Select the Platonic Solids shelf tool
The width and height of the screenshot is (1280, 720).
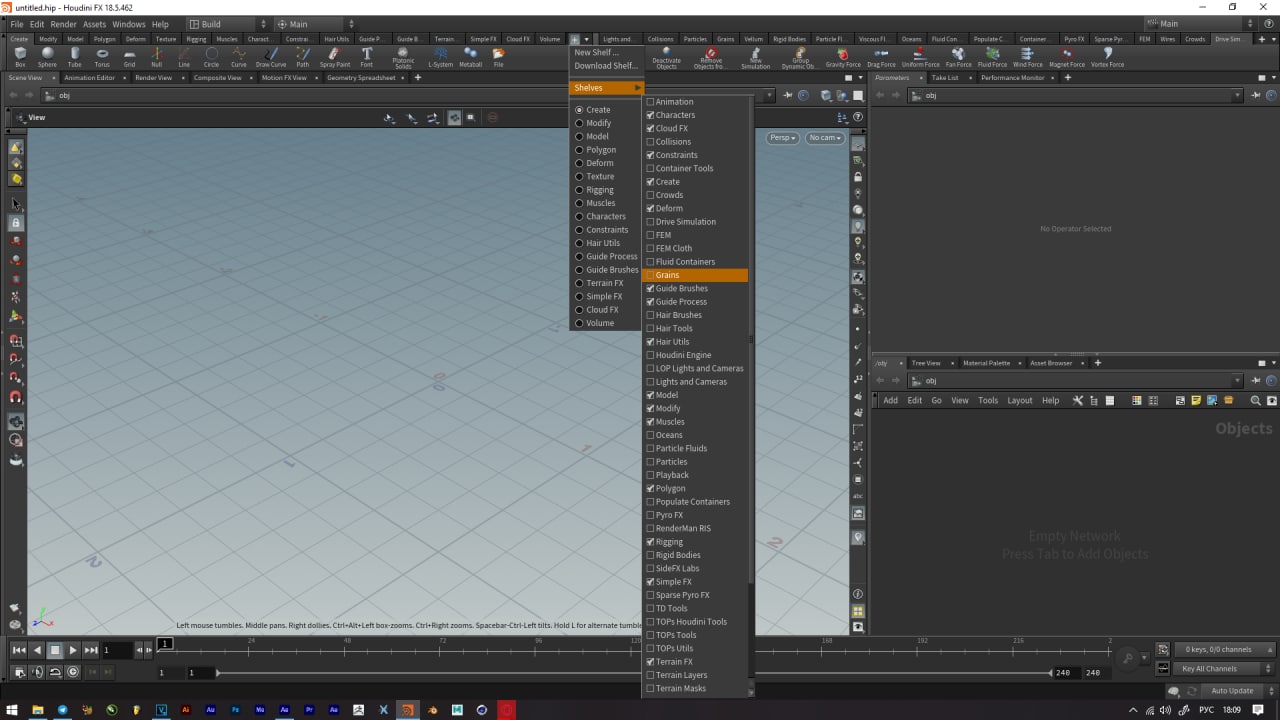pos(403,58)
